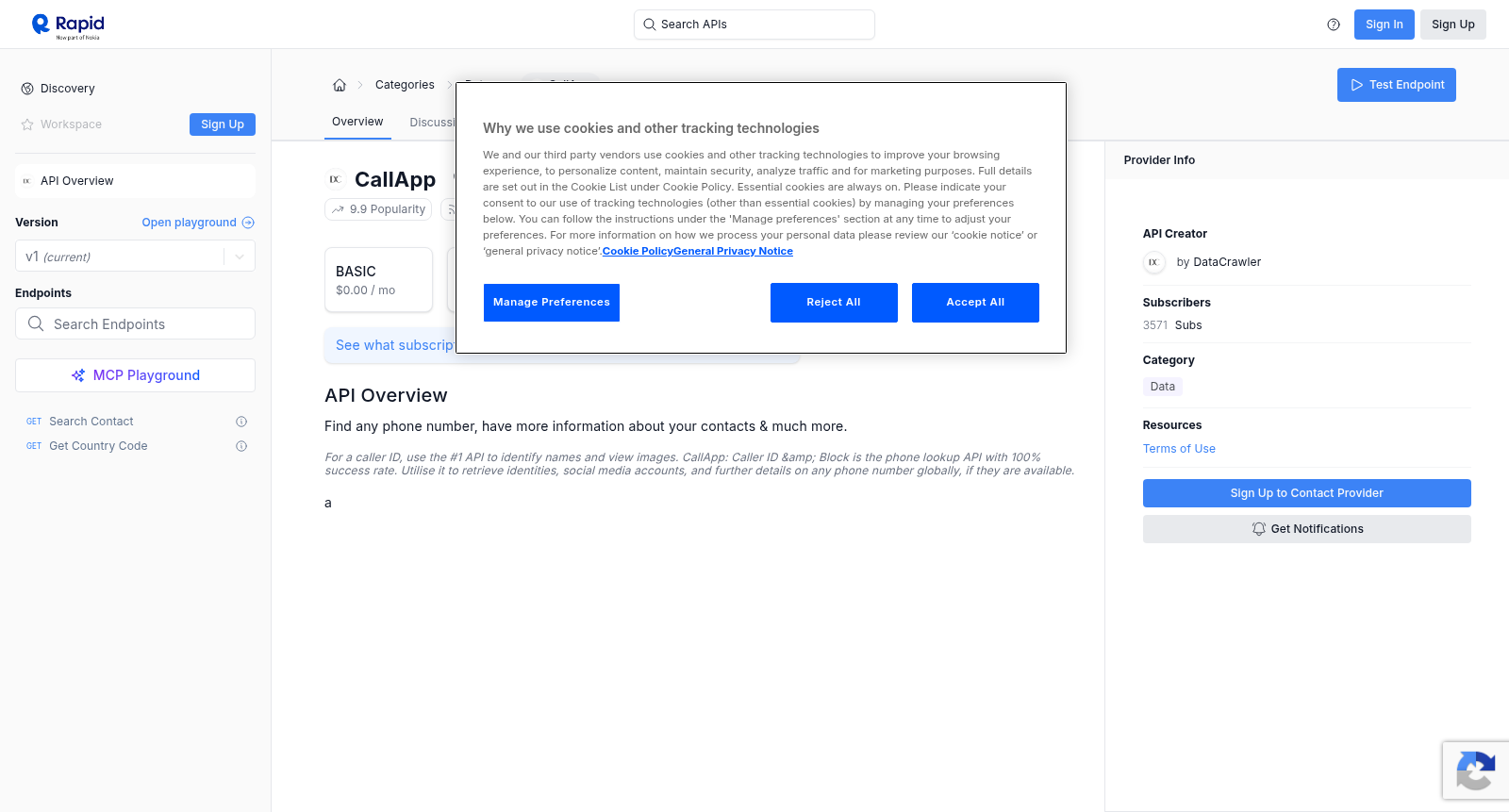Viewport: 1509px width, 812px height.
Task: Open the Discovery sidebar item
Action: pos(68,89)
